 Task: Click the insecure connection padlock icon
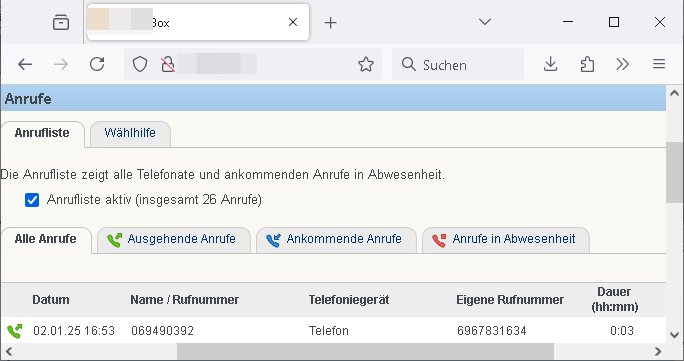(x=168, y=65)
